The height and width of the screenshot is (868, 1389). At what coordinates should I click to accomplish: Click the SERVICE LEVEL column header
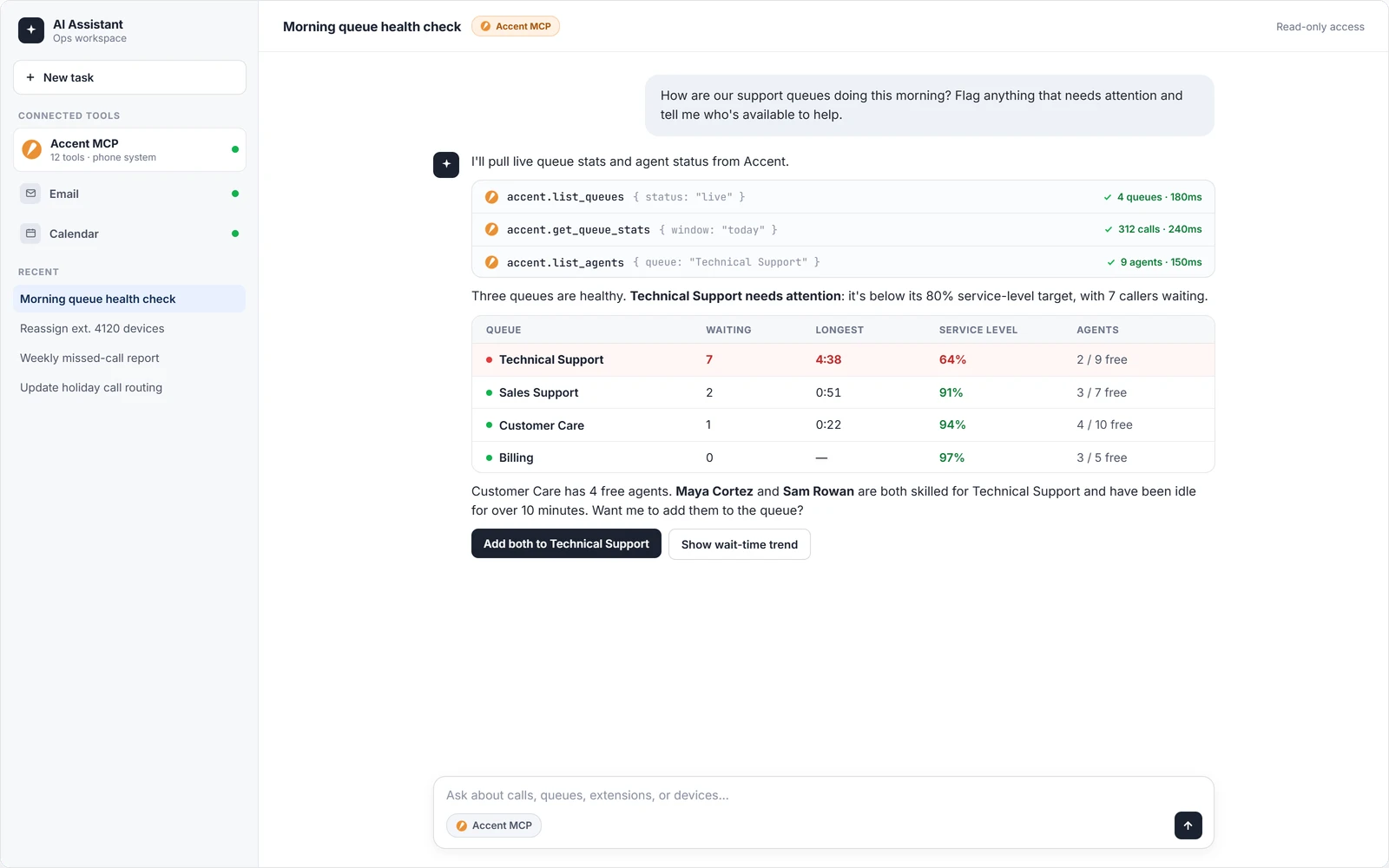(978, 330)
